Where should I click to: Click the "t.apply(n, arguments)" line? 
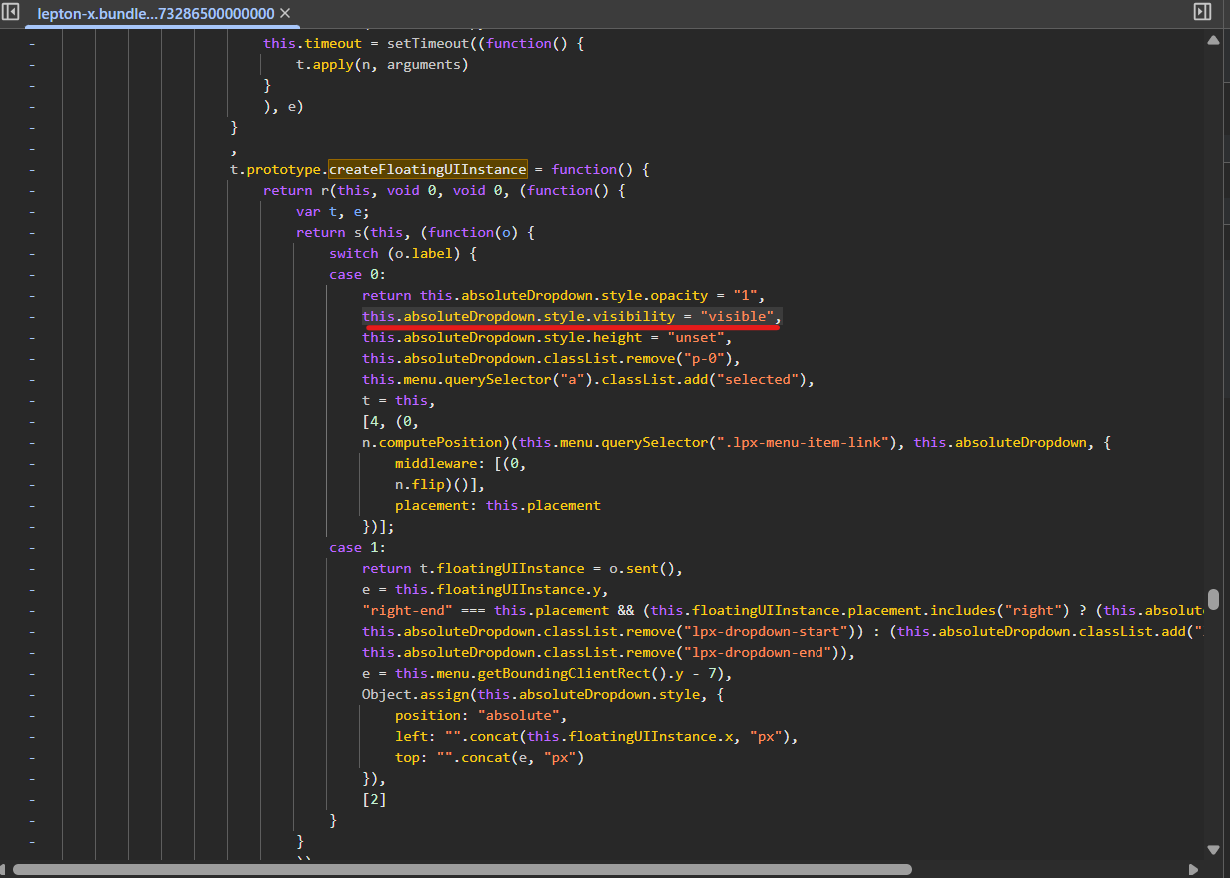click(382, 64)
